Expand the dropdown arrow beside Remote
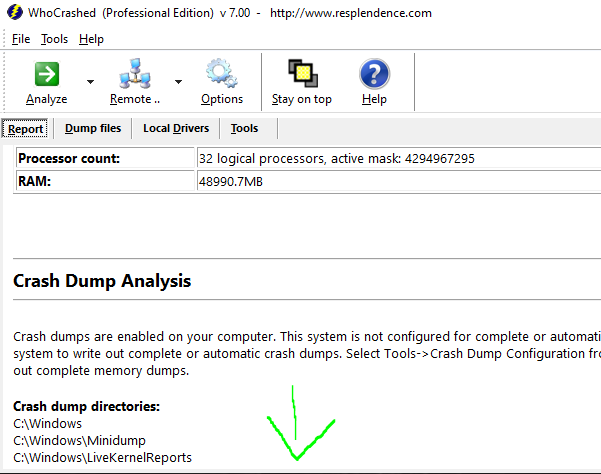This screenshot has width=601, height=474. tap(178, 82)
